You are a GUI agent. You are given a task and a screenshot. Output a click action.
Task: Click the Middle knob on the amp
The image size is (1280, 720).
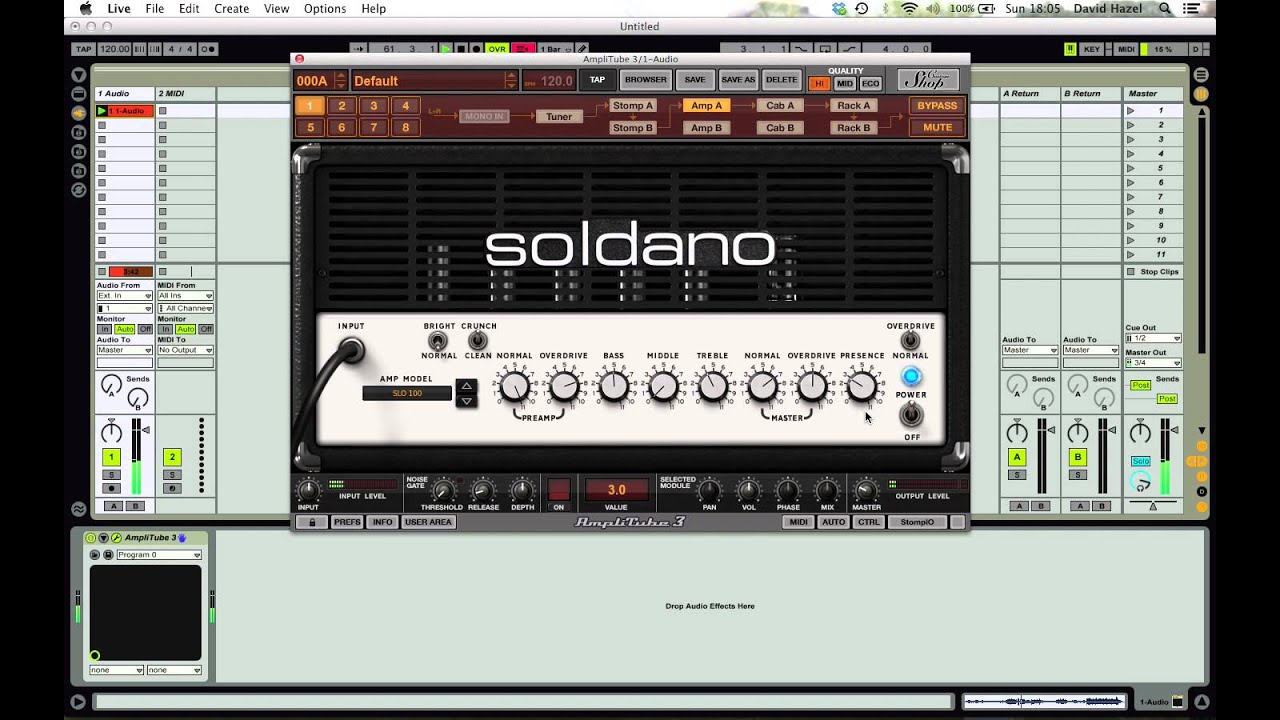coord(663,386)
